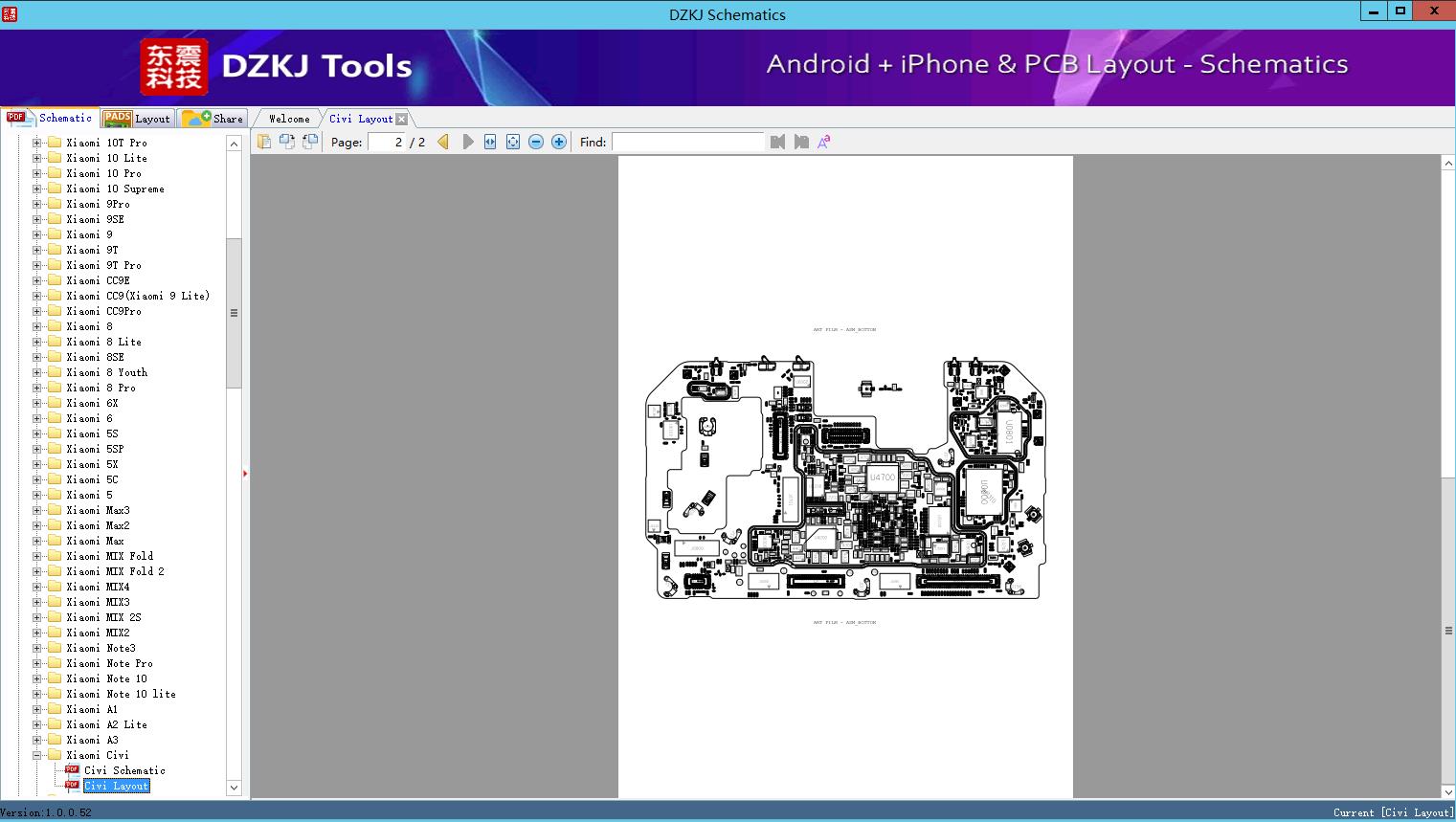The height and width of the screenshot is (822, 1456).
Task: Click the fit width icon
Action: tap(490, 142)
